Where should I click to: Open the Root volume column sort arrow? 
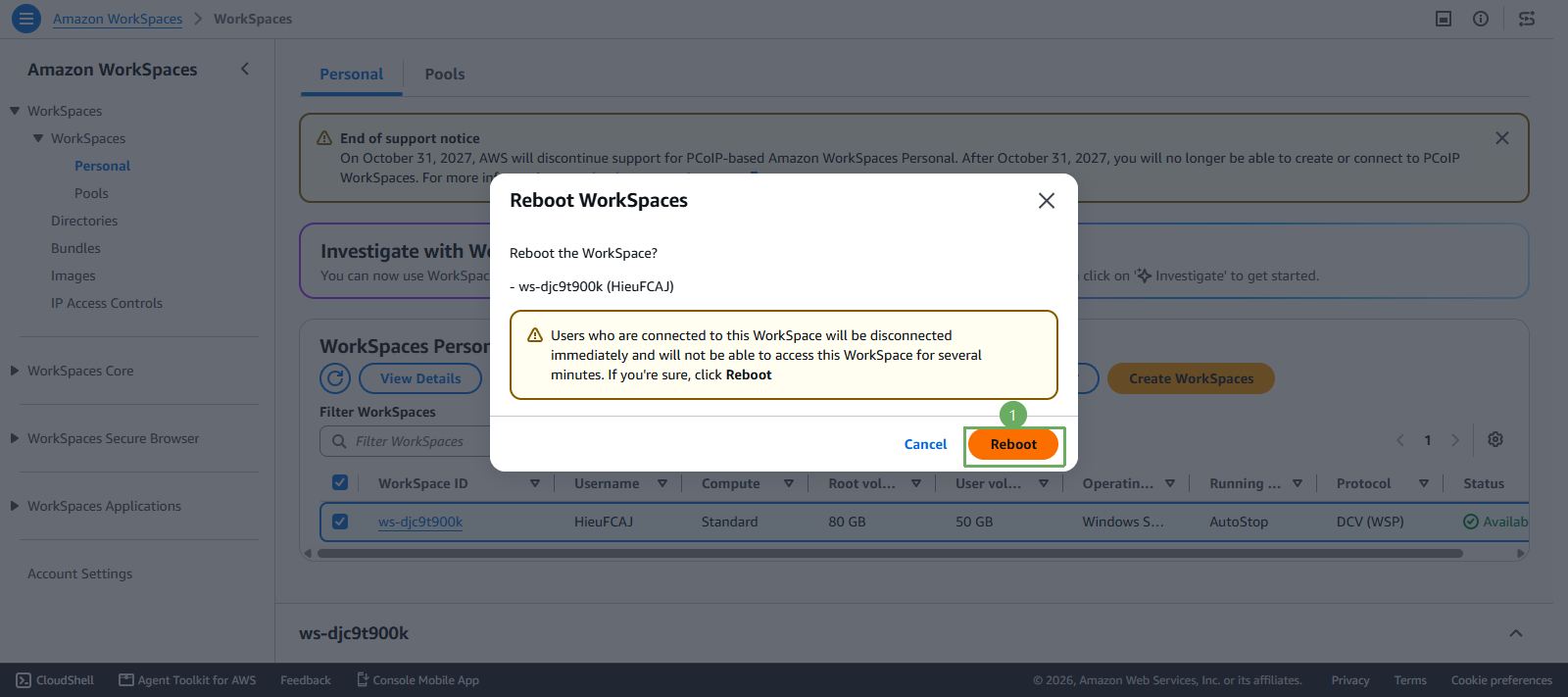pyautogui.click(x=916, y=483)
